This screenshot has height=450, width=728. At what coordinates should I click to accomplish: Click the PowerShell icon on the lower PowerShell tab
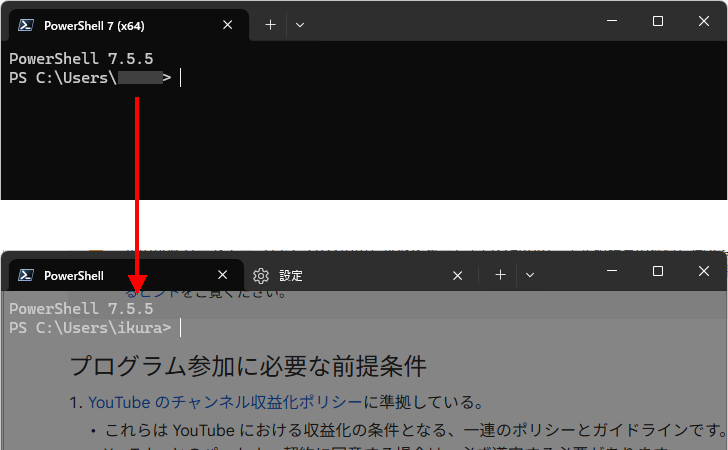[26, 275]
